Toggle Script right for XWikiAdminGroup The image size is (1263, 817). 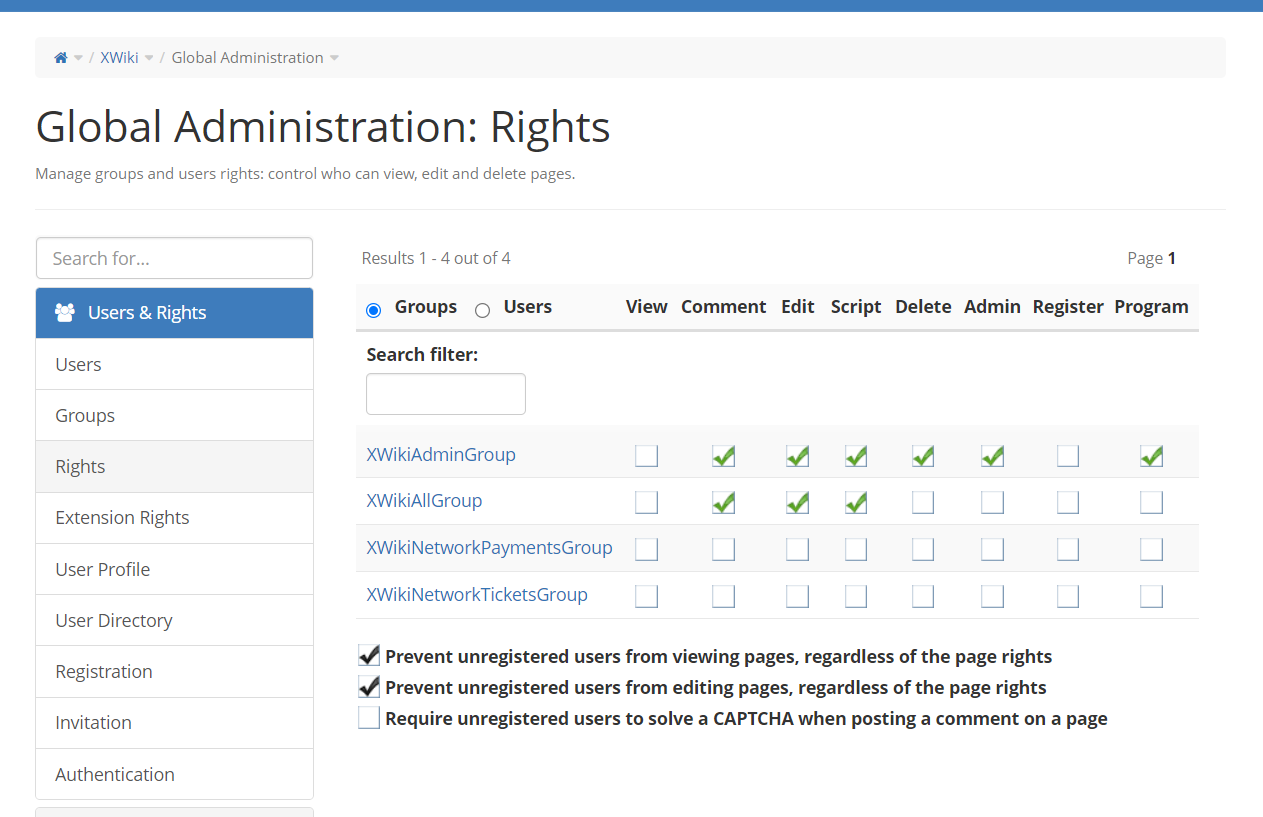[x=856, y=456]
